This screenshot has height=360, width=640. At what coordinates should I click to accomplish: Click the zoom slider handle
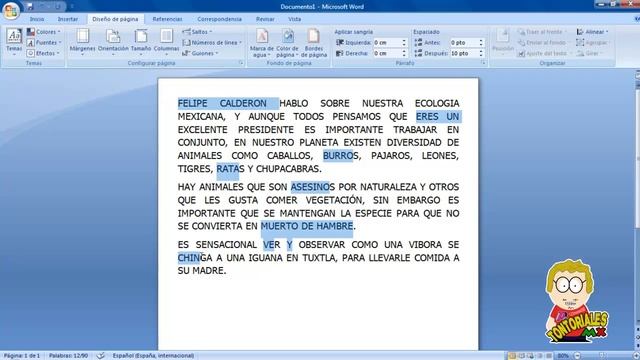602,356
